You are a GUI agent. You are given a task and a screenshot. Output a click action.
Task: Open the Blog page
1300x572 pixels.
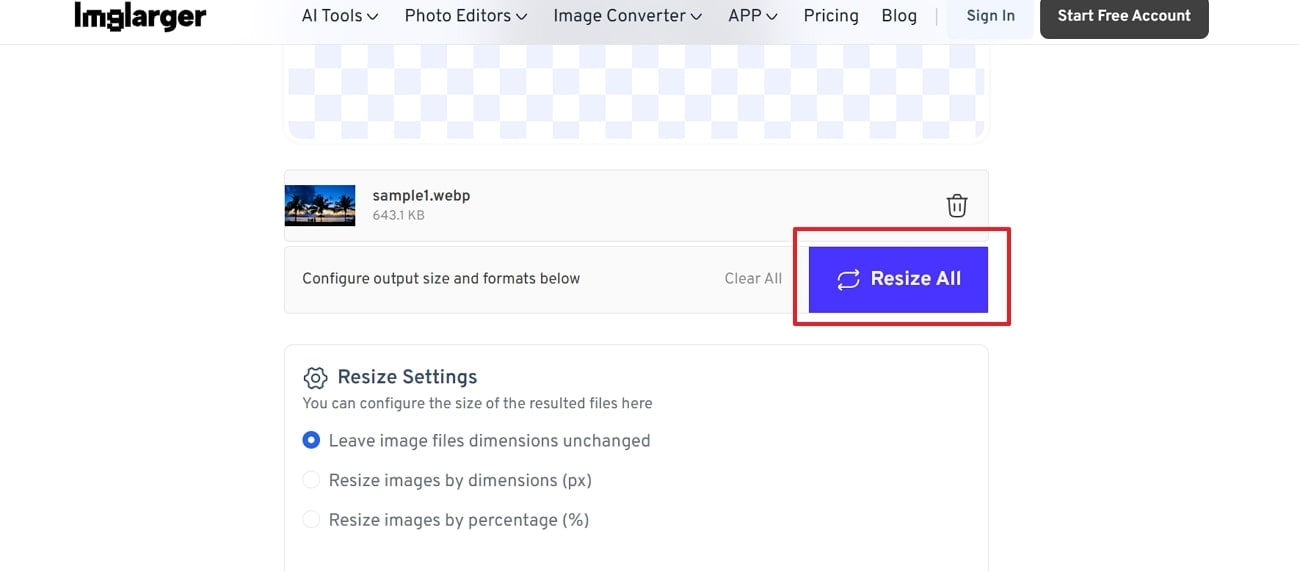click(x=899, y=16)
